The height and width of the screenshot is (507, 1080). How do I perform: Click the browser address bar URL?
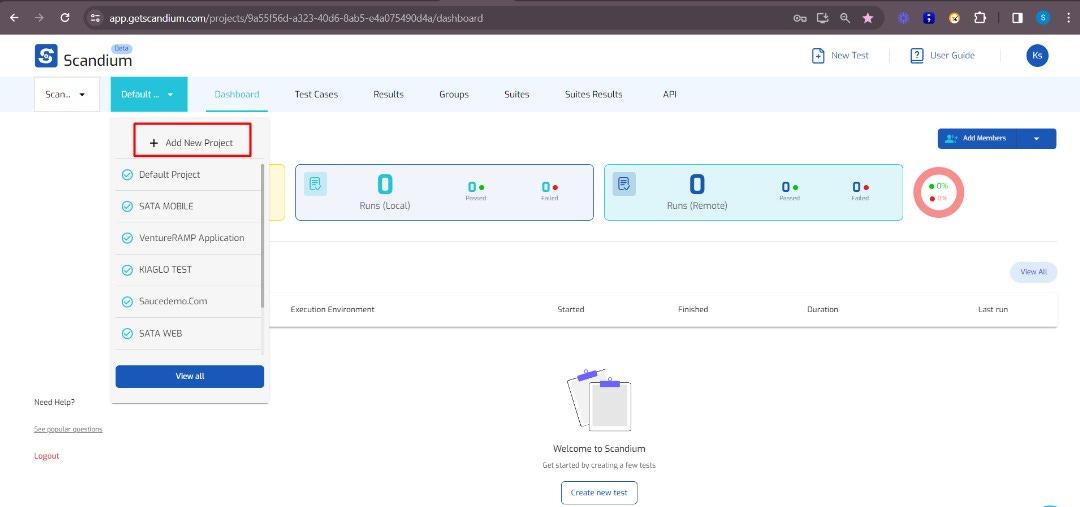click(x=296, y=18)
